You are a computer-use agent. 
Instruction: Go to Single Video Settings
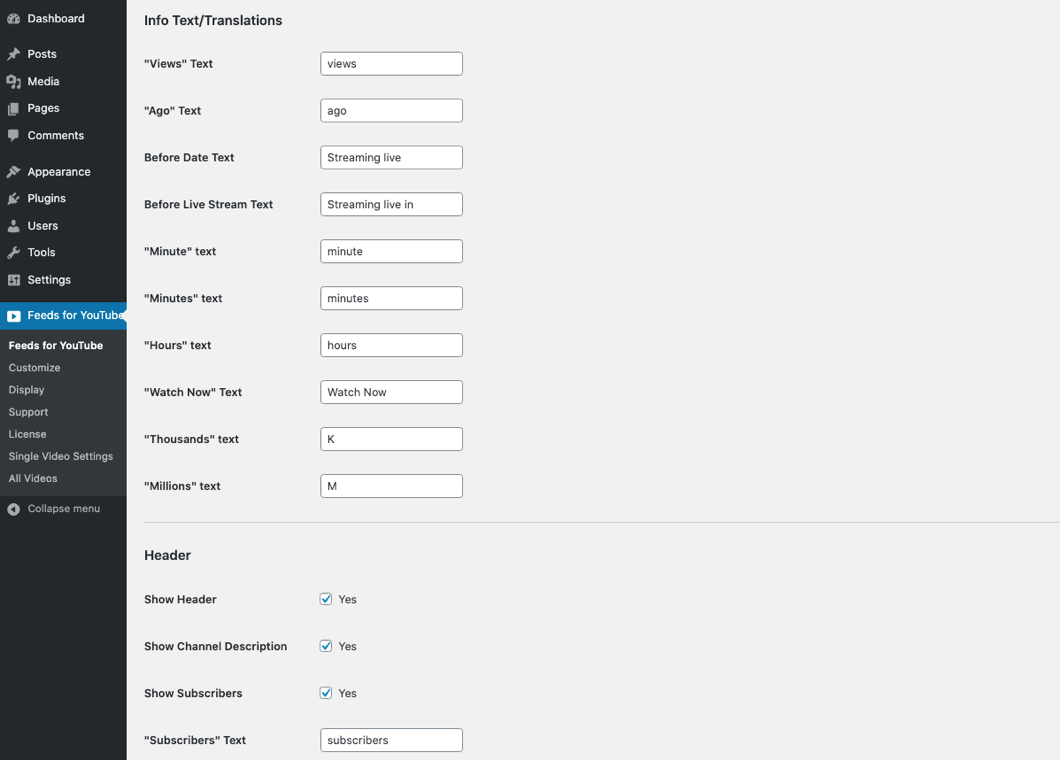(x=61, y=456)
